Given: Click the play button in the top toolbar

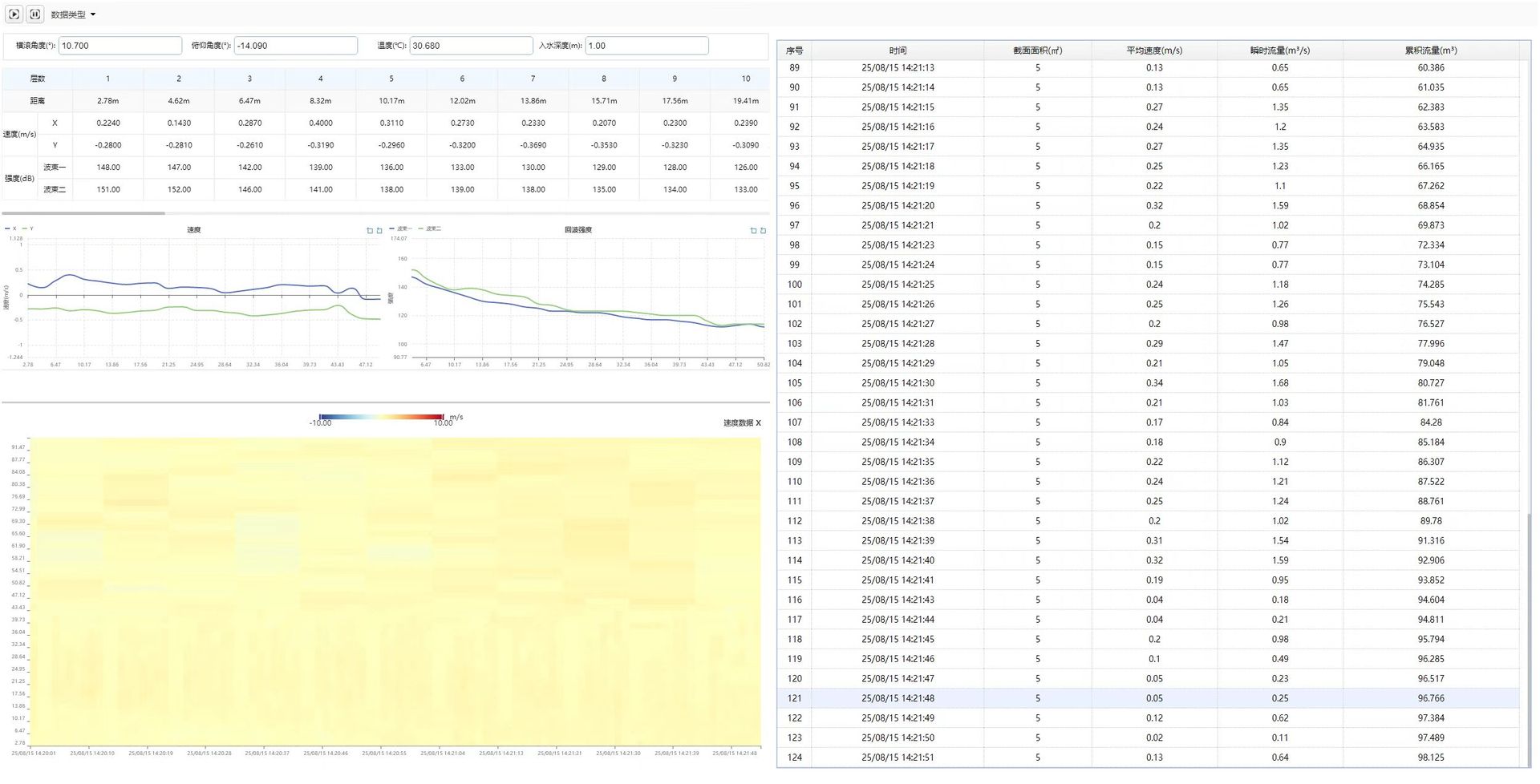Looking at the screenshot, I should click(14, 14).
